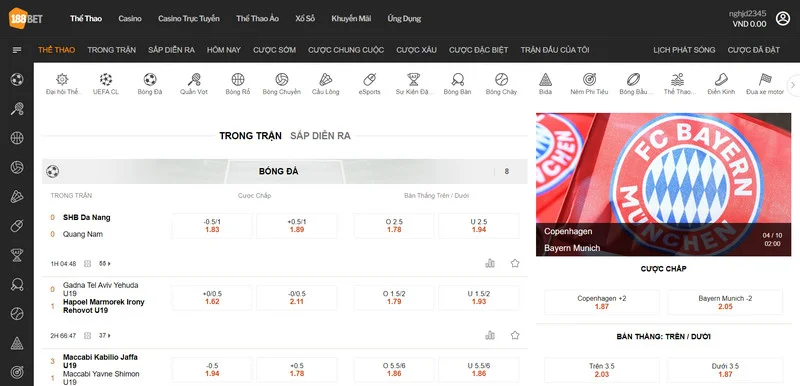
Task: Select the eSports mouse icon in the left sidebar
Action: (17, 225)
